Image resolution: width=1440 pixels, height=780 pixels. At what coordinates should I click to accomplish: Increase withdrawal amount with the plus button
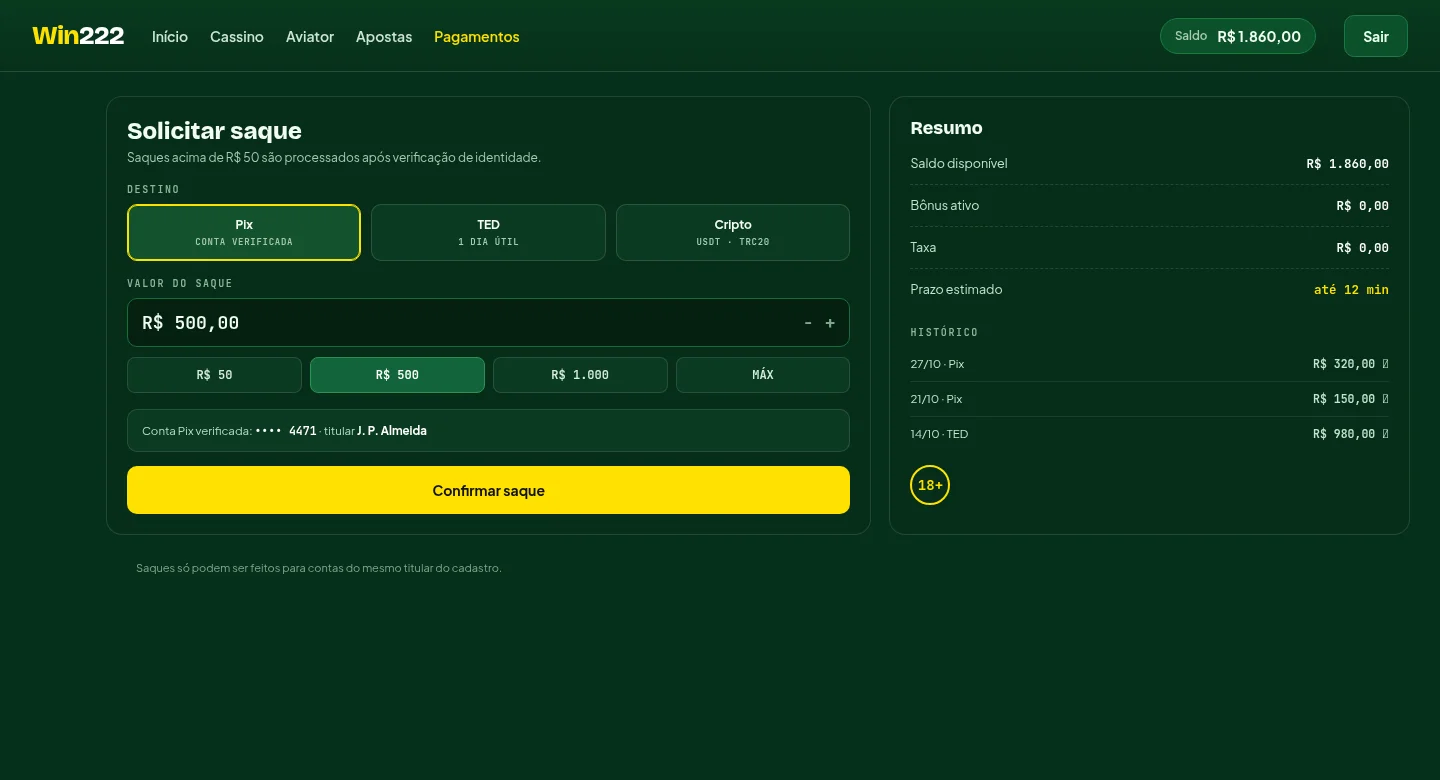click(x=830, y=323)
